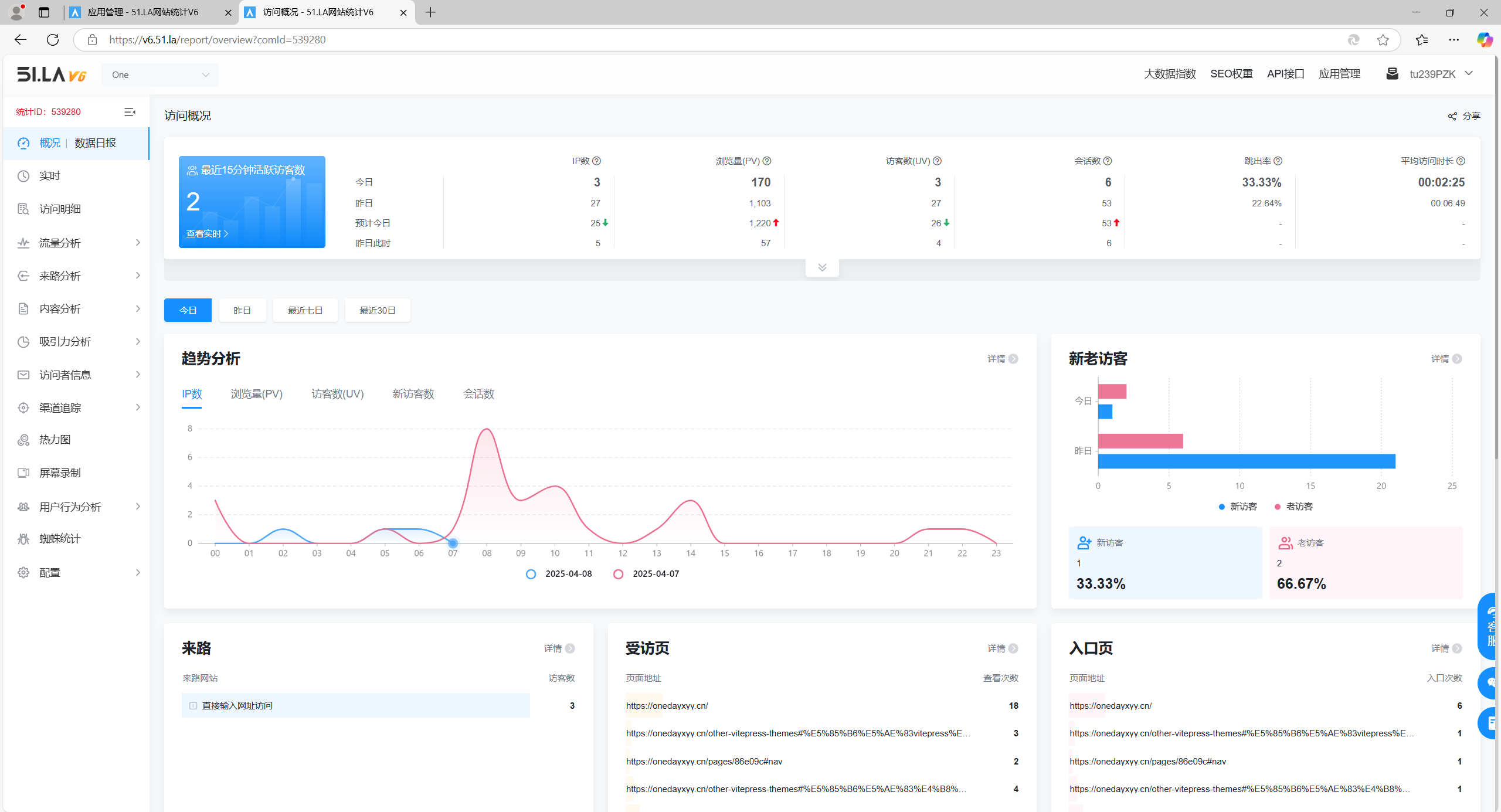This screenshot has height=812, width=1501.
Task: Toggle the 2025-04-07 legend series
Action: (646, 574)
